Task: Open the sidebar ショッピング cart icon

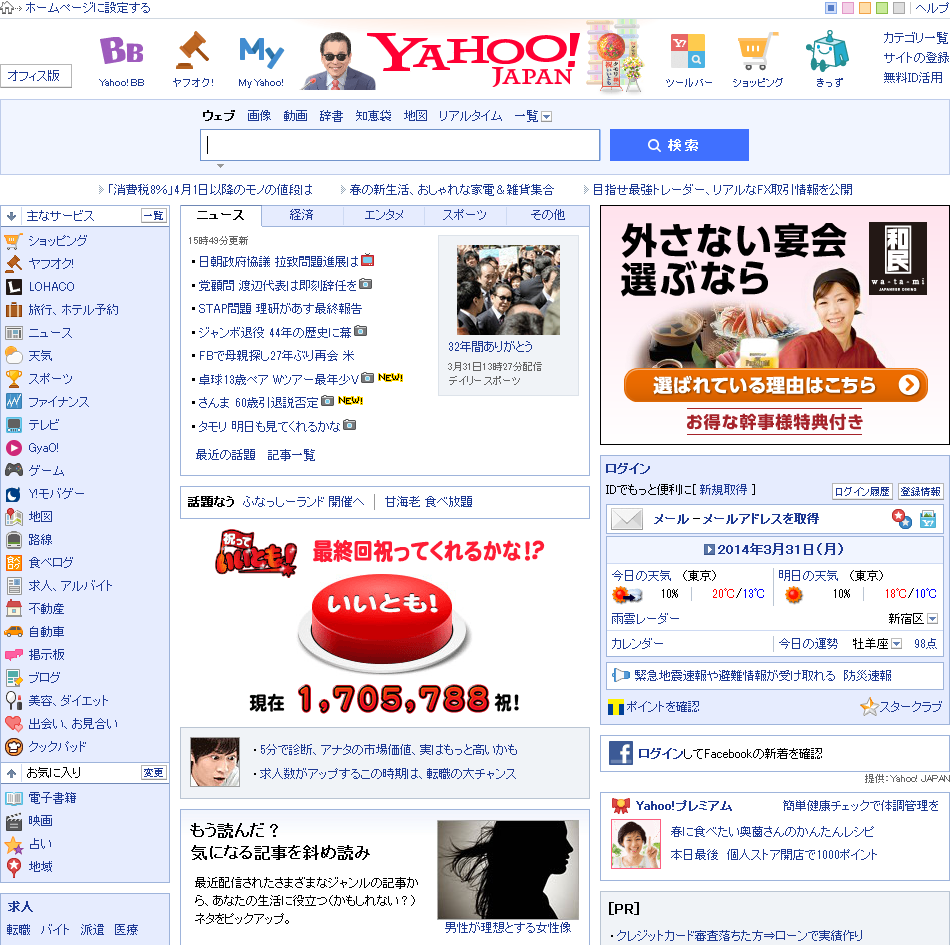Action: (13, 241)
